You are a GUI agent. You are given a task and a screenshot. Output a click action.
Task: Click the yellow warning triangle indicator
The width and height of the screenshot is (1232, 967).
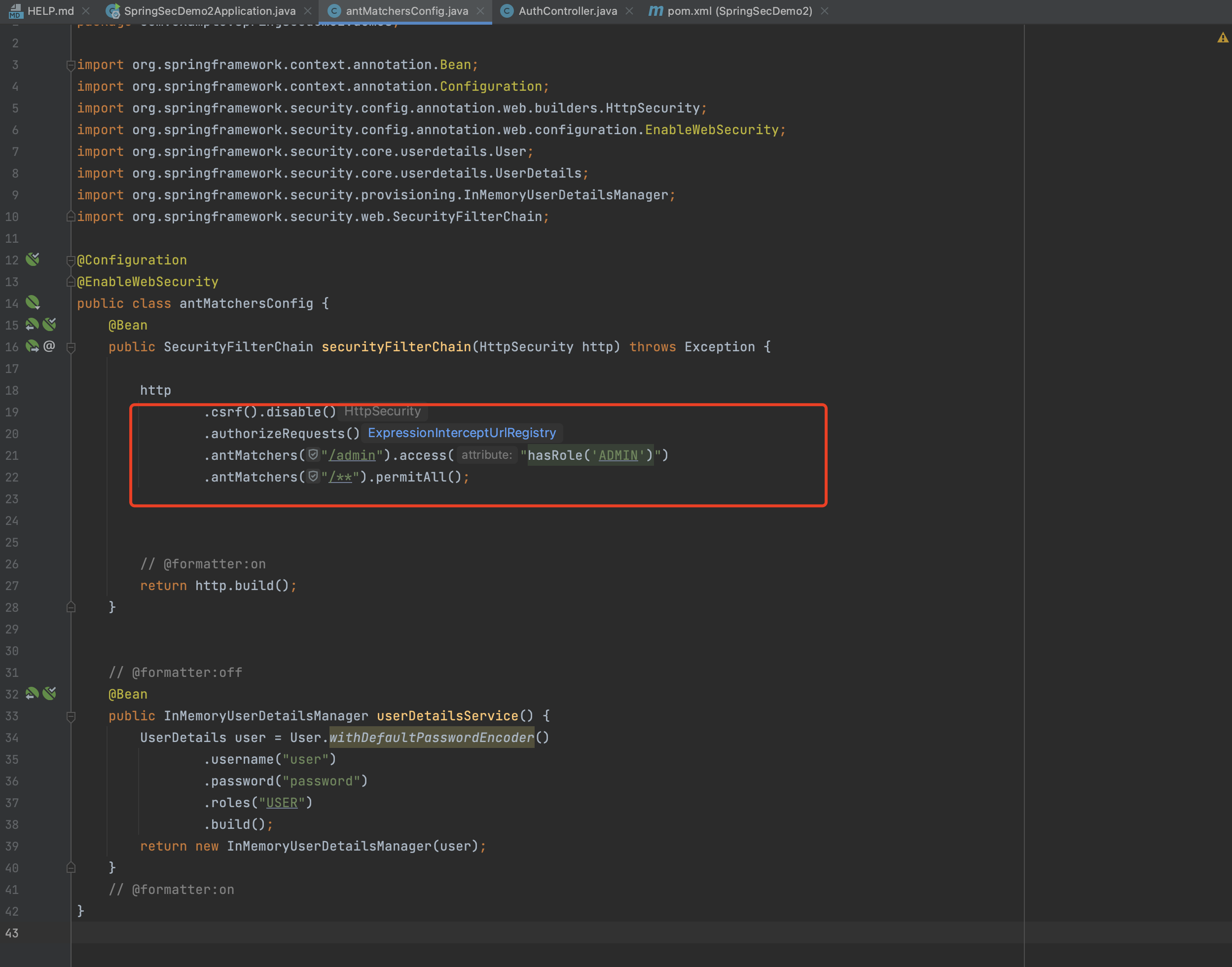tap(1222, 38)
